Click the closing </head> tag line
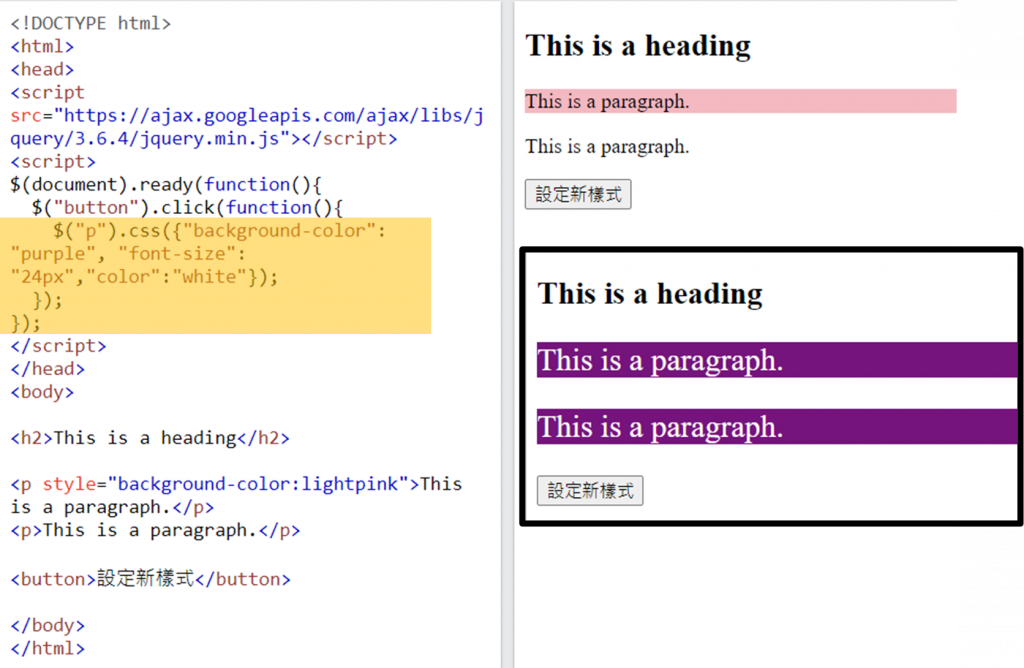The height and width of the screenshot is (668, 1024). click(48, 369)
